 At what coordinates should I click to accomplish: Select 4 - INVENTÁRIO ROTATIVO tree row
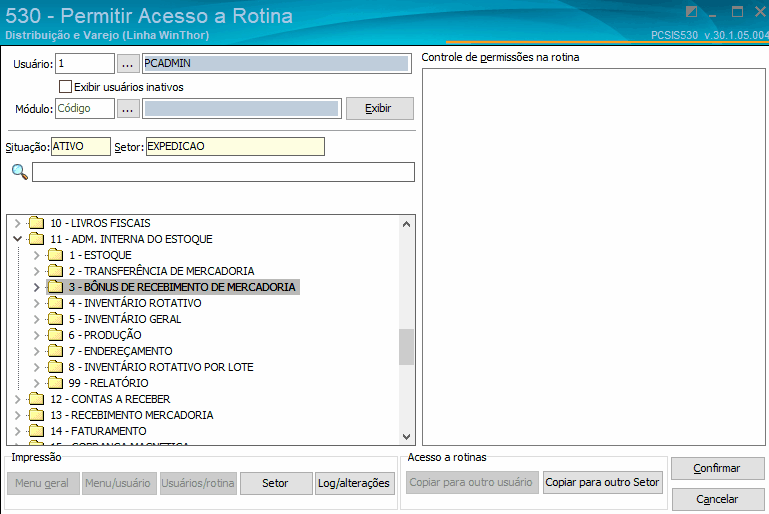135,303
